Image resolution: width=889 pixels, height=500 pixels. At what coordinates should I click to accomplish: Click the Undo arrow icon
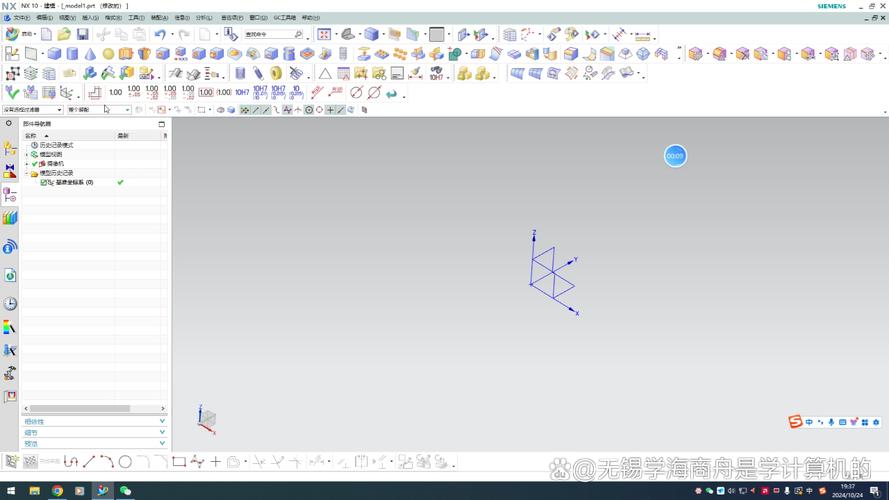pos(159,34)
